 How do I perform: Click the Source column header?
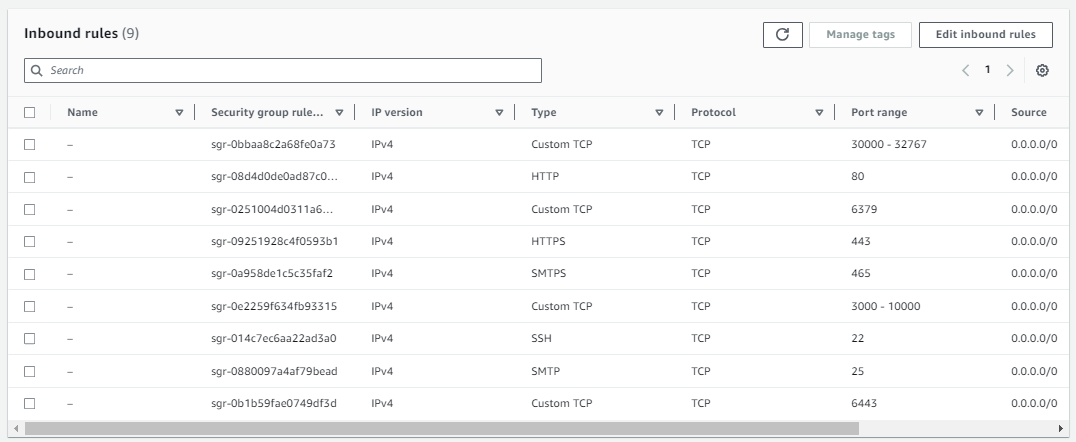pos(1028,113)
